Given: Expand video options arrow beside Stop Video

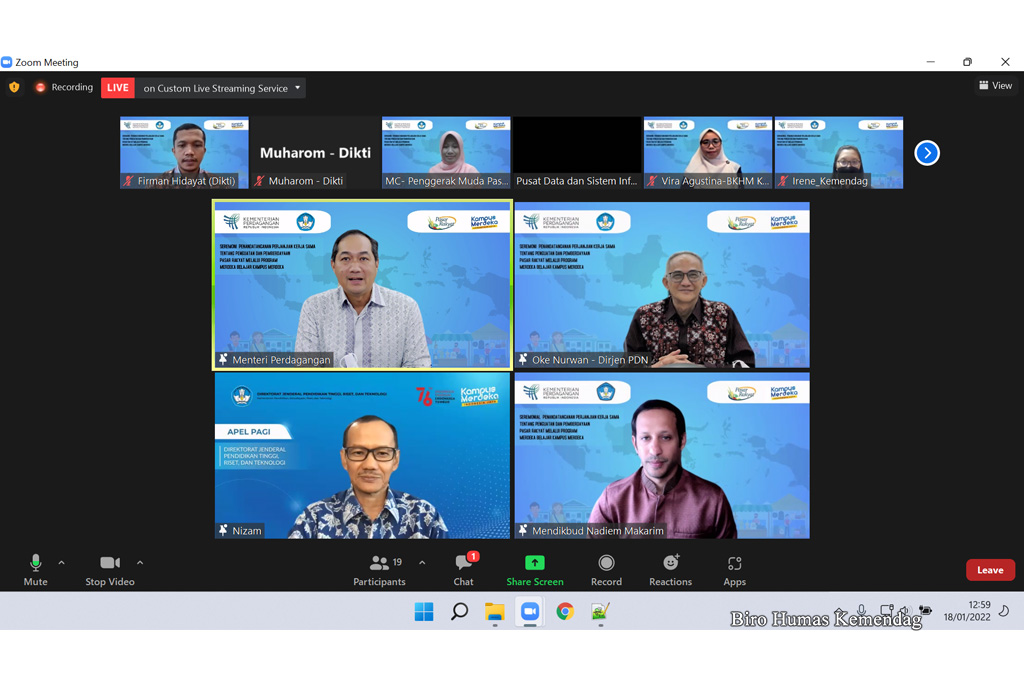Looking at the screenshot, I should pos(140,563).
